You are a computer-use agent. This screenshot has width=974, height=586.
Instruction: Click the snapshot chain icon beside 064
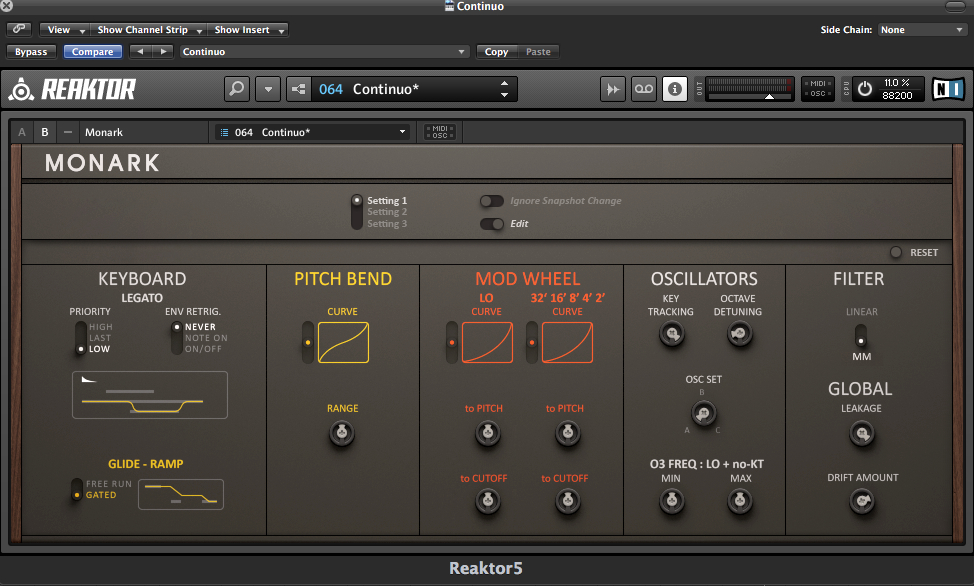click(x=298, y=88)
